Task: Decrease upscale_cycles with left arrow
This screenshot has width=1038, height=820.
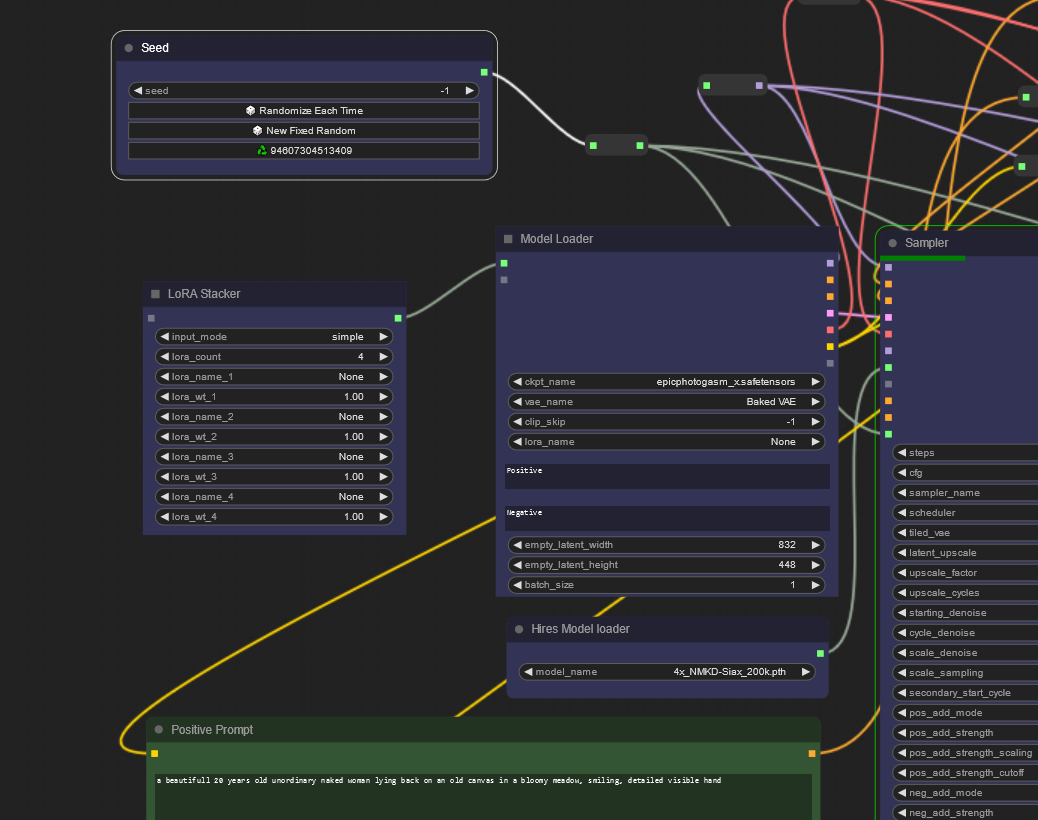Action: (902, 592)
